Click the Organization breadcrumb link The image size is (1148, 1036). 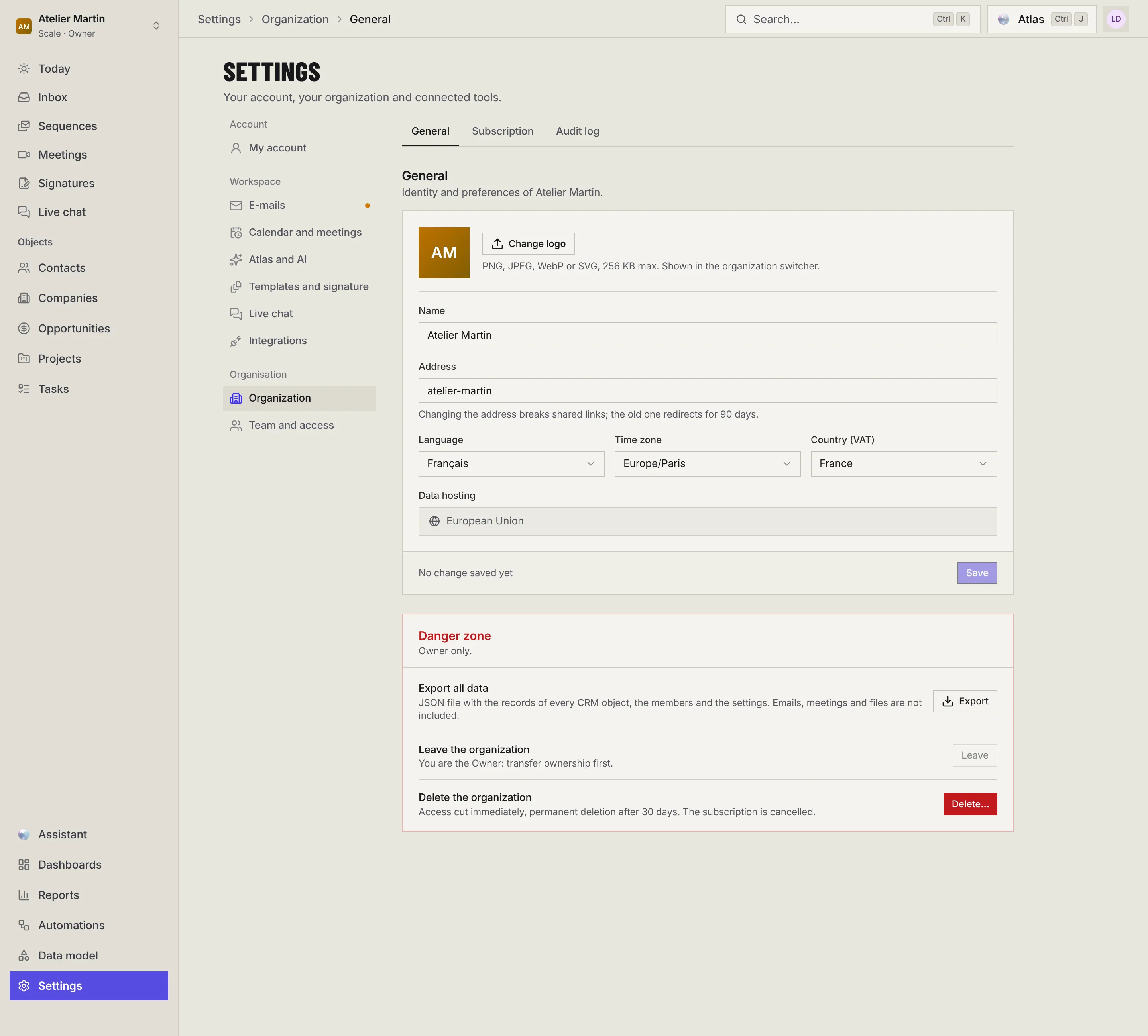click(x=295, y=20)
